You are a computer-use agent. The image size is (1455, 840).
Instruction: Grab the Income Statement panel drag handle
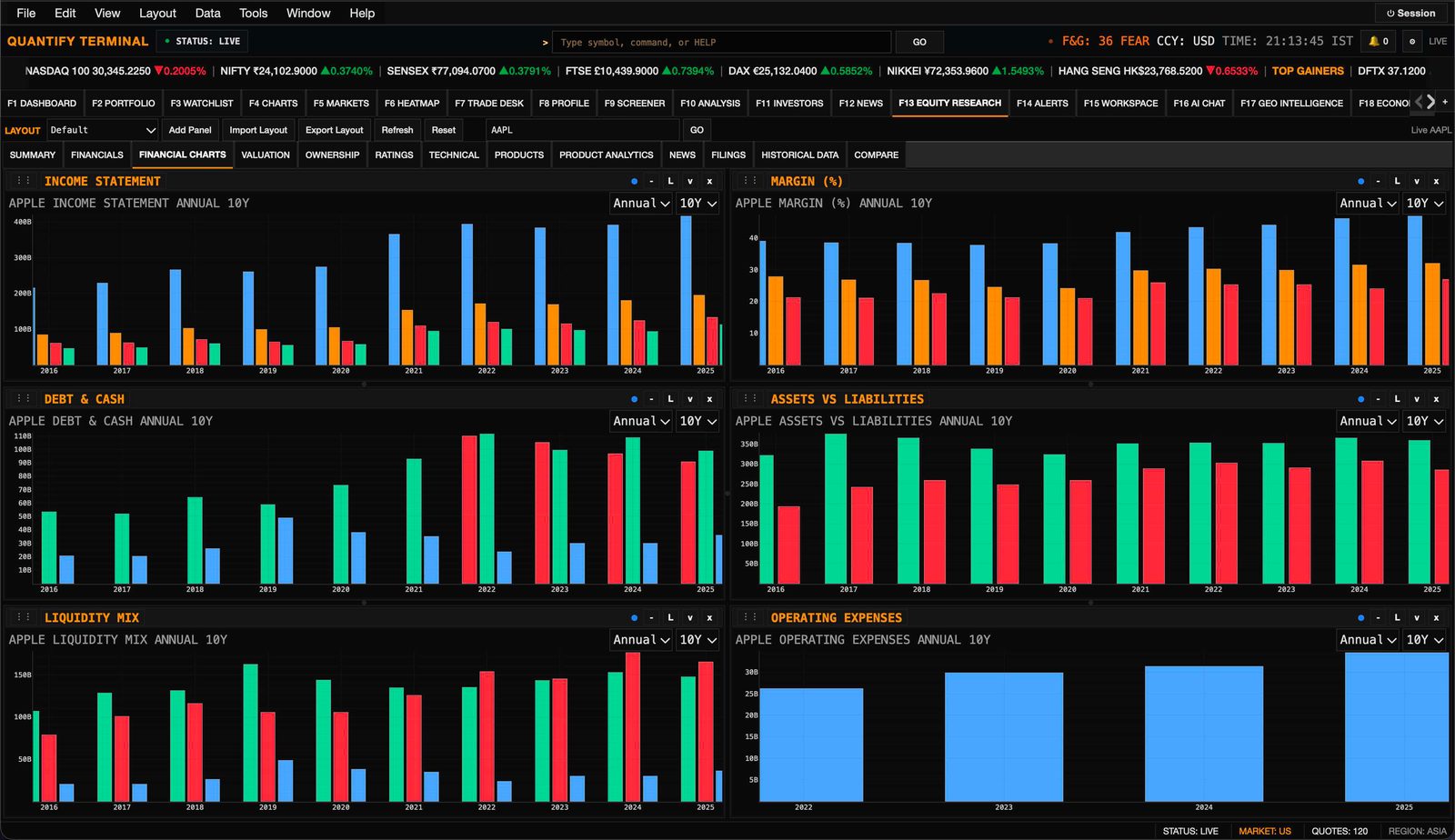24,181
